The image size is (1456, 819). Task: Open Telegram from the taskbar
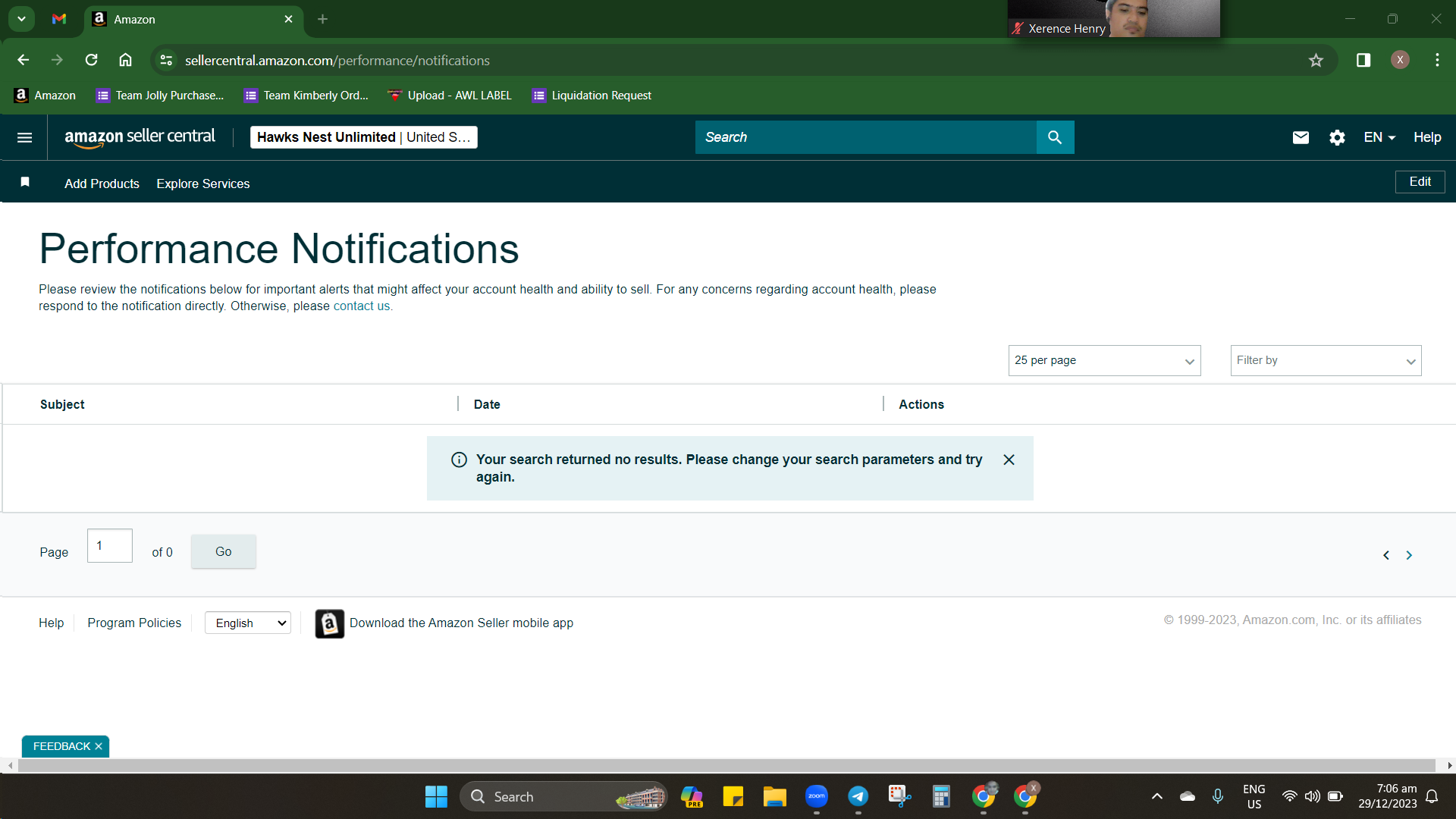coord(858,797)
